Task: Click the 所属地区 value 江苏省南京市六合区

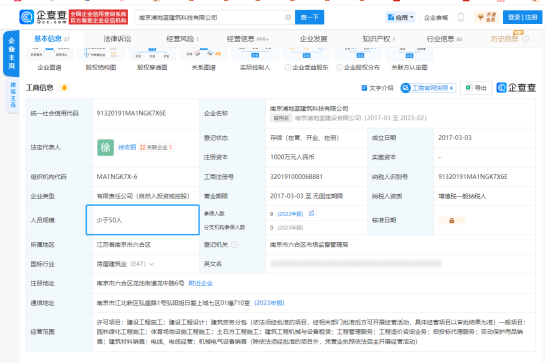Action: pyautogui.click(x=124, y=245)
